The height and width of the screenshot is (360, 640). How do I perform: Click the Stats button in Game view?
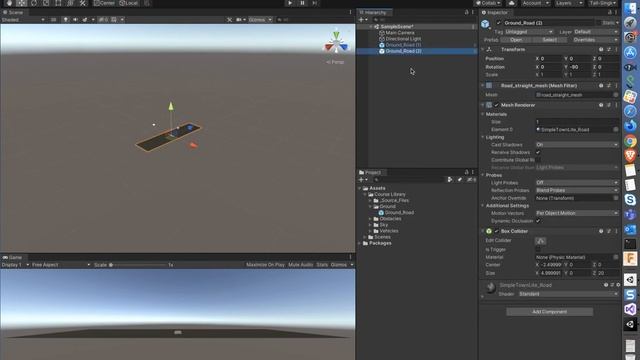click(x=322, y=265)
